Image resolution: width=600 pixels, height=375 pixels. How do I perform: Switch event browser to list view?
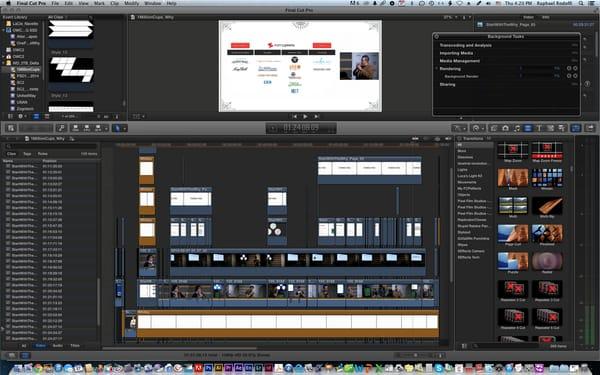(47, 116)
